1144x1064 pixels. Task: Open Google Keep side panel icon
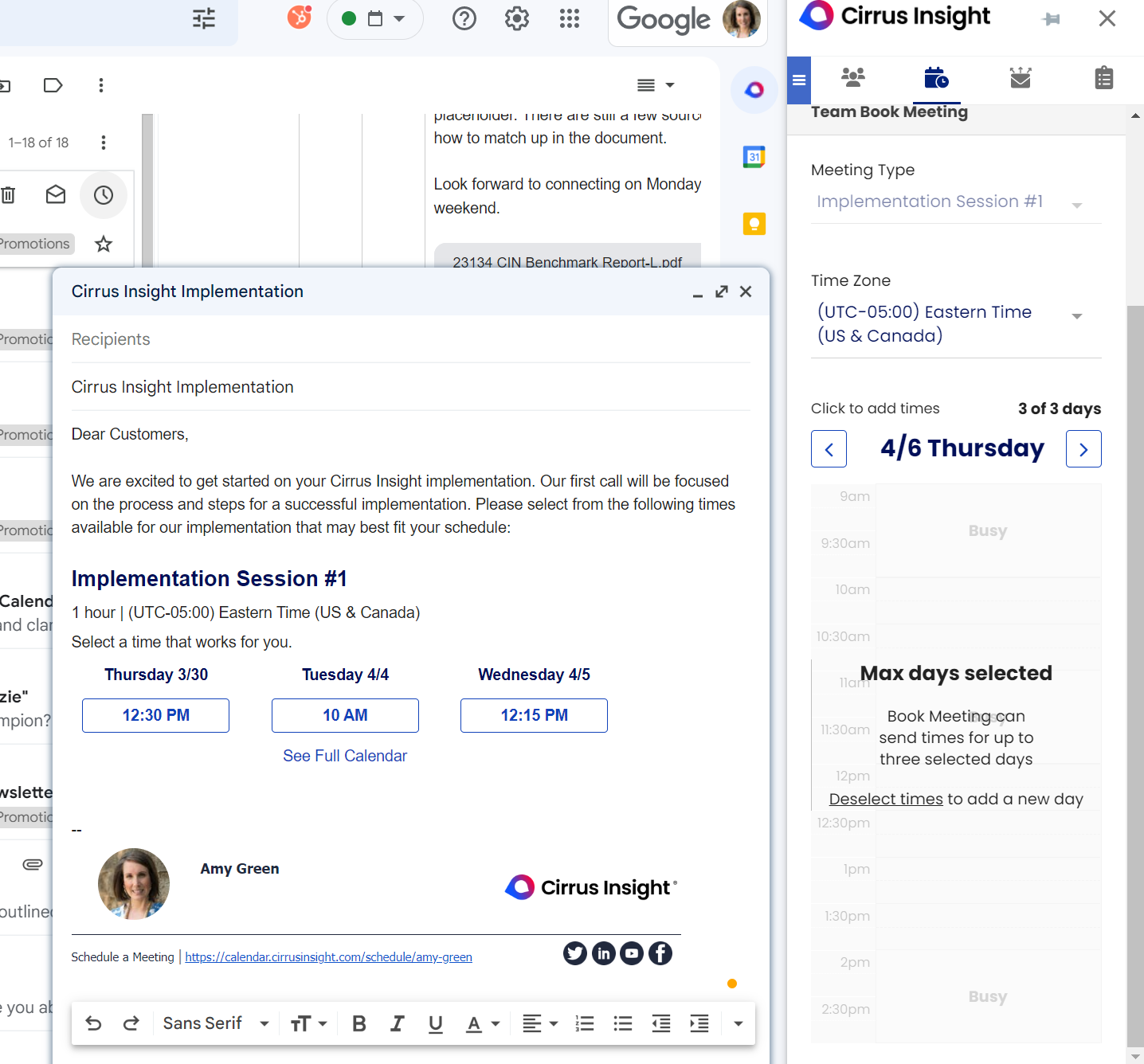point(754,224)
